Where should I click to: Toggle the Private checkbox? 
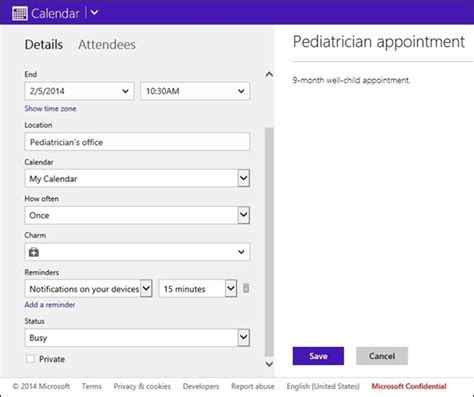(30, 359)
